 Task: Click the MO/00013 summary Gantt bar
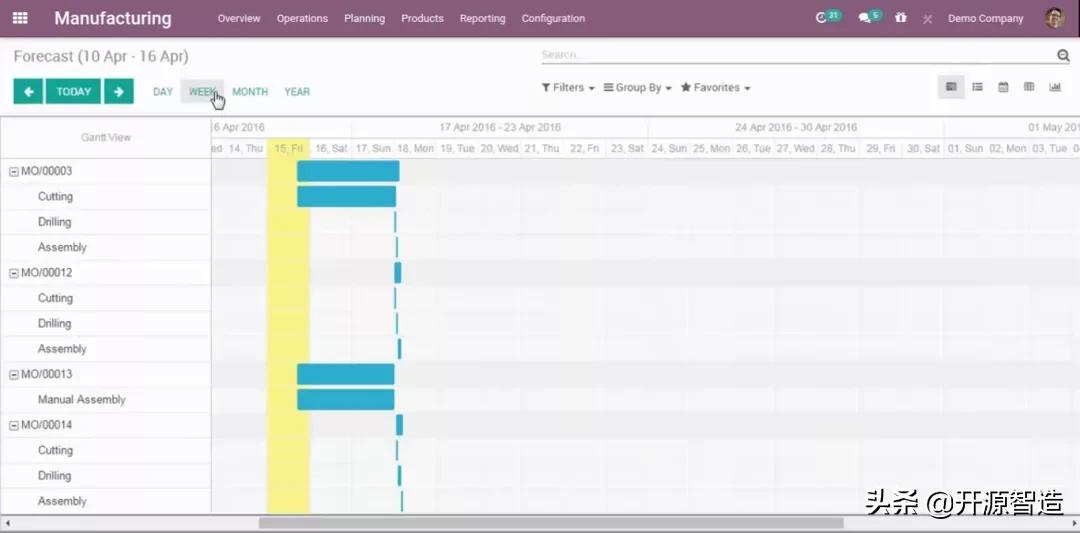(x=346, y=374)
